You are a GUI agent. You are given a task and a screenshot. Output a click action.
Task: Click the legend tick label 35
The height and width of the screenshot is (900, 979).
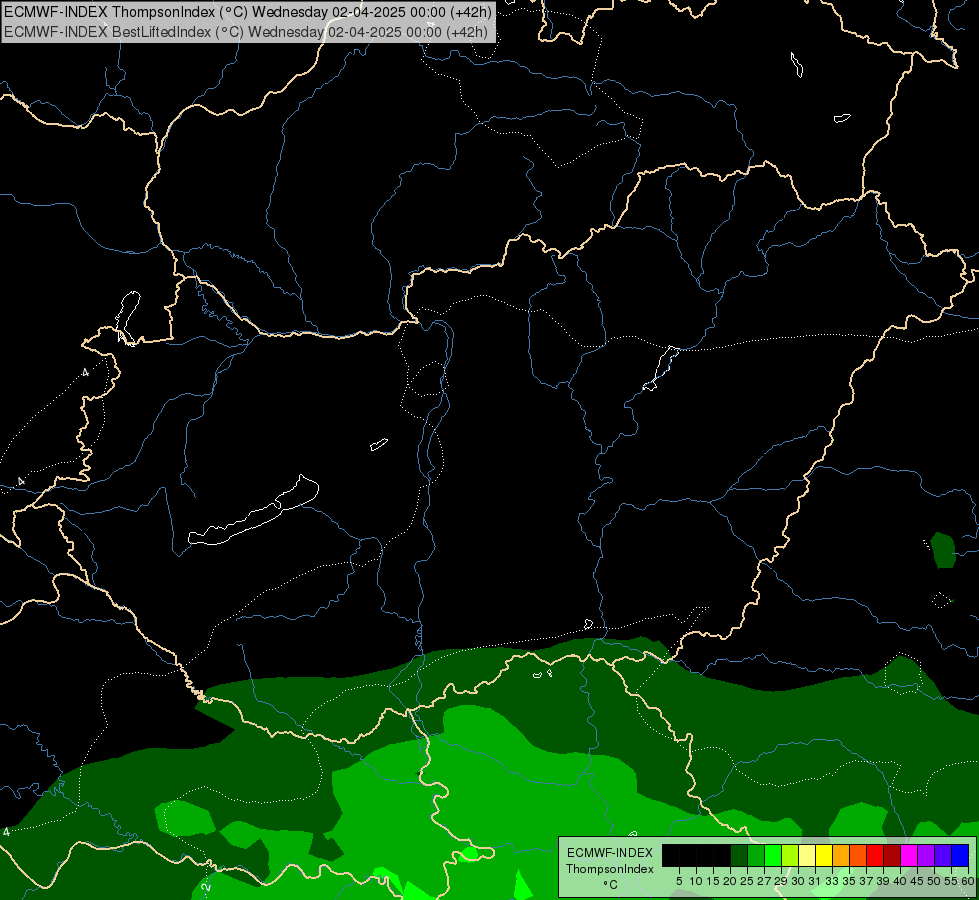click(x=849, y=881)
